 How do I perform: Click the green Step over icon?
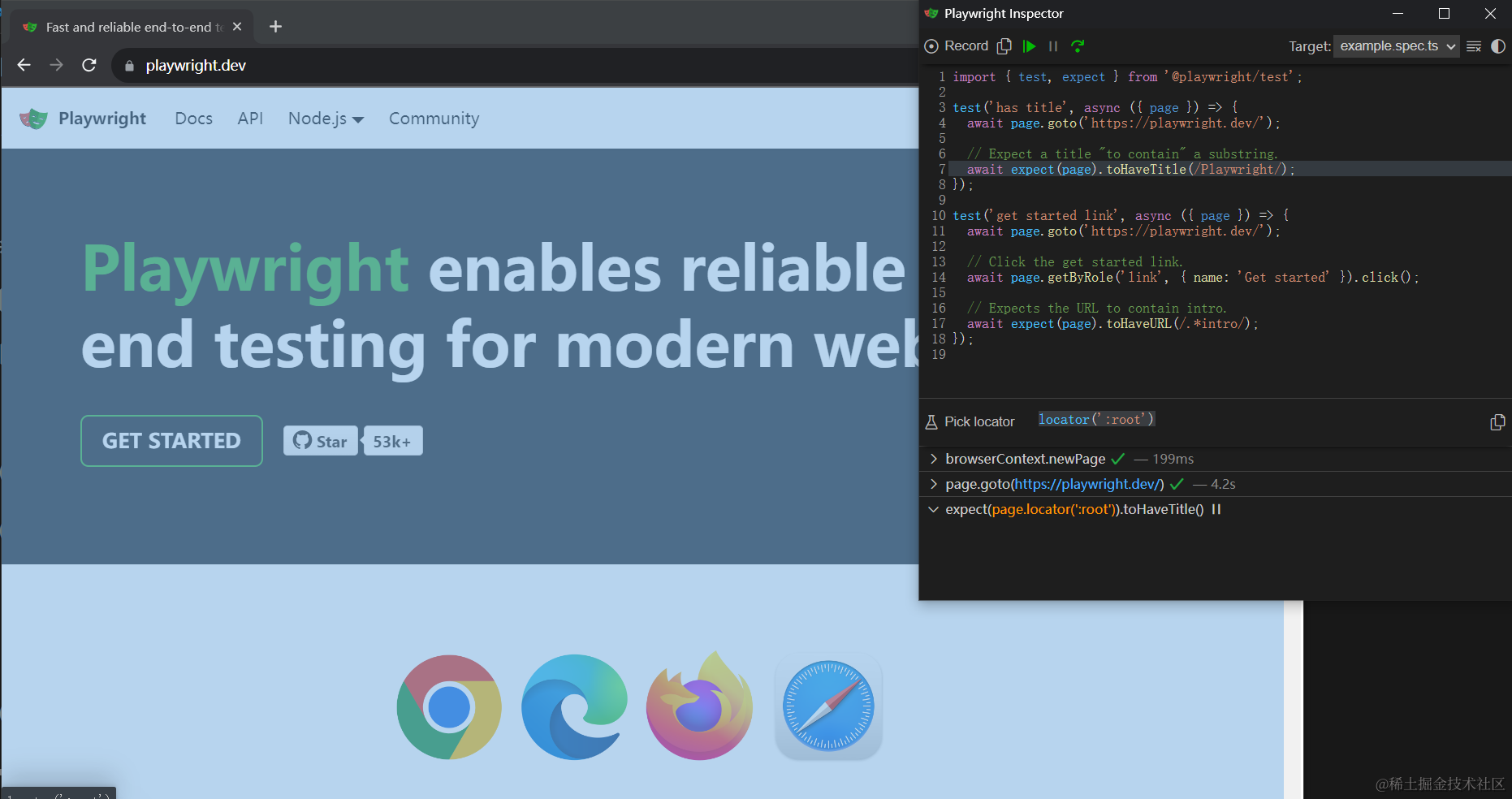[1078, 46]
